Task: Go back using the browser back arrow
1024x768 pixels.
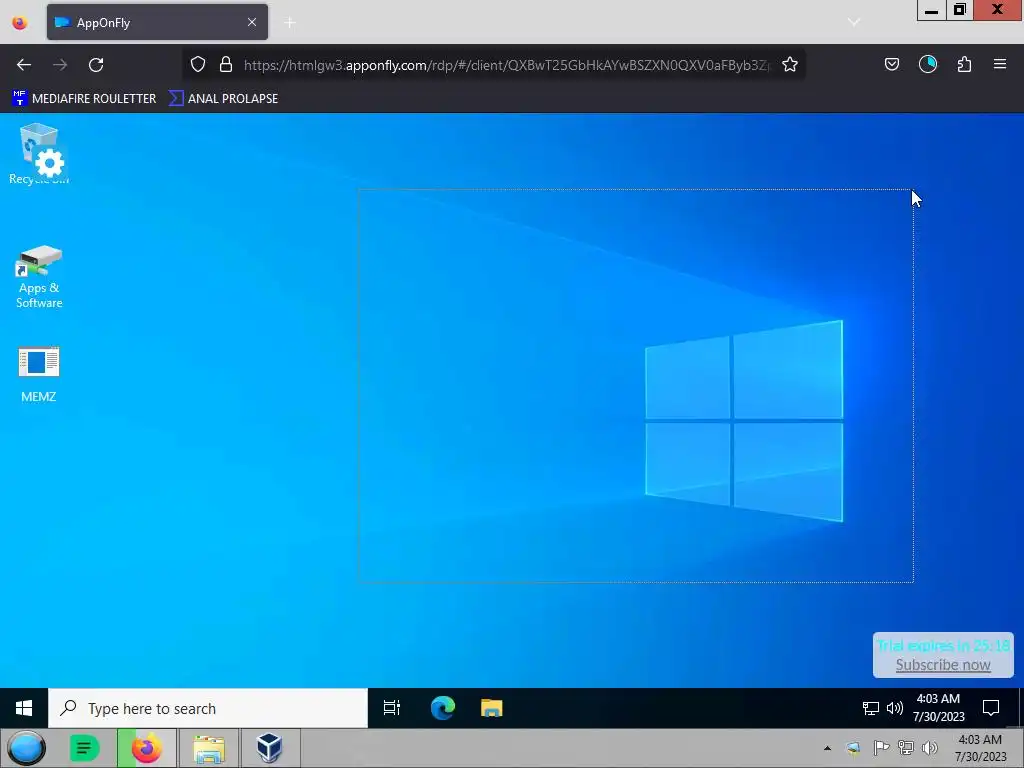Action: [24, 65]
